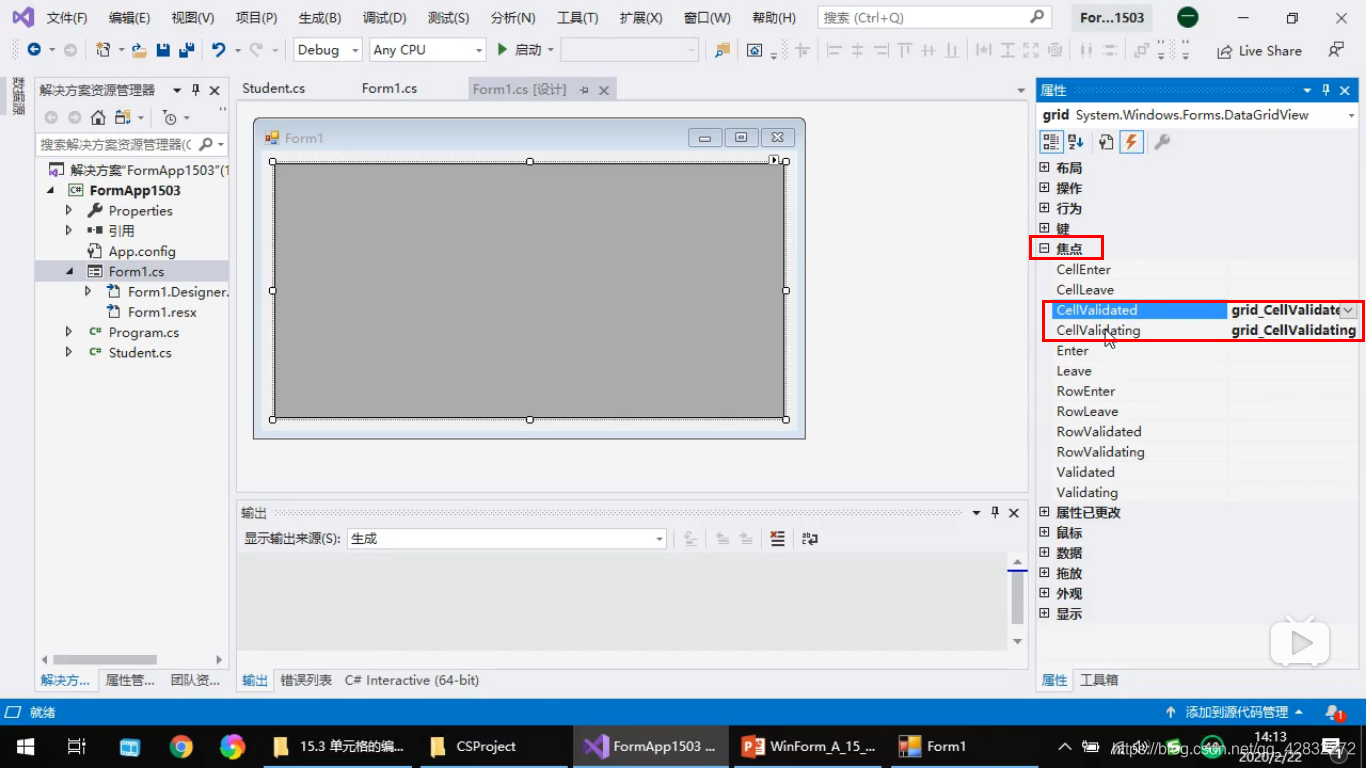Save current file with floppy icon

pyautogui.click(x=163, y=50)
